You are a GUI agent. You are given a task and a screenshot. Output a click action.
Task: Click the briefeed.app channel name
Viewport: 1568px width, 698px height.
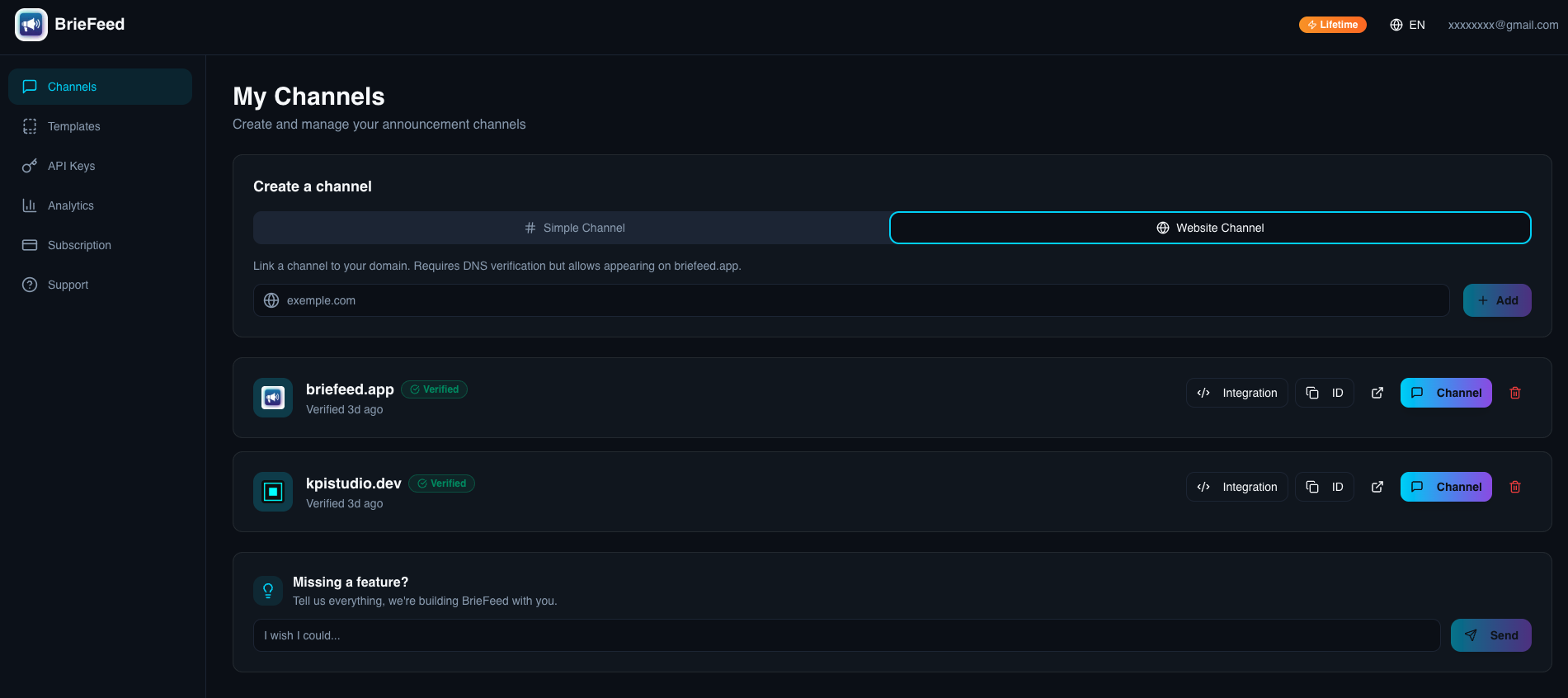coord(350,389)
